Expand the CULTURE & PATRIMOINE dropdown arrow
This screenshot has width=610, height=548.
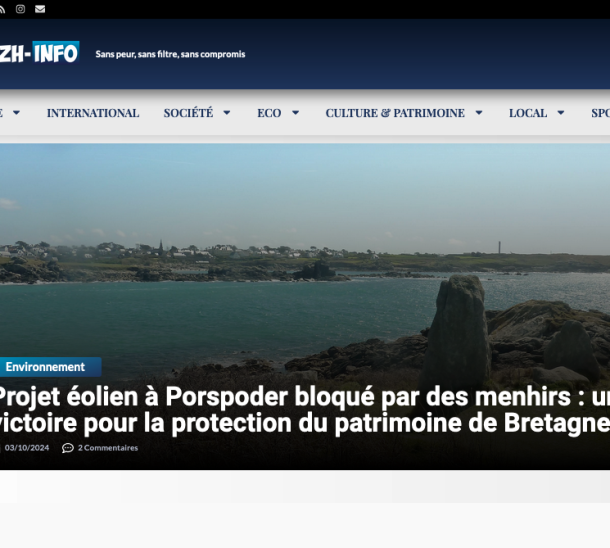click(x=479, y=113)
